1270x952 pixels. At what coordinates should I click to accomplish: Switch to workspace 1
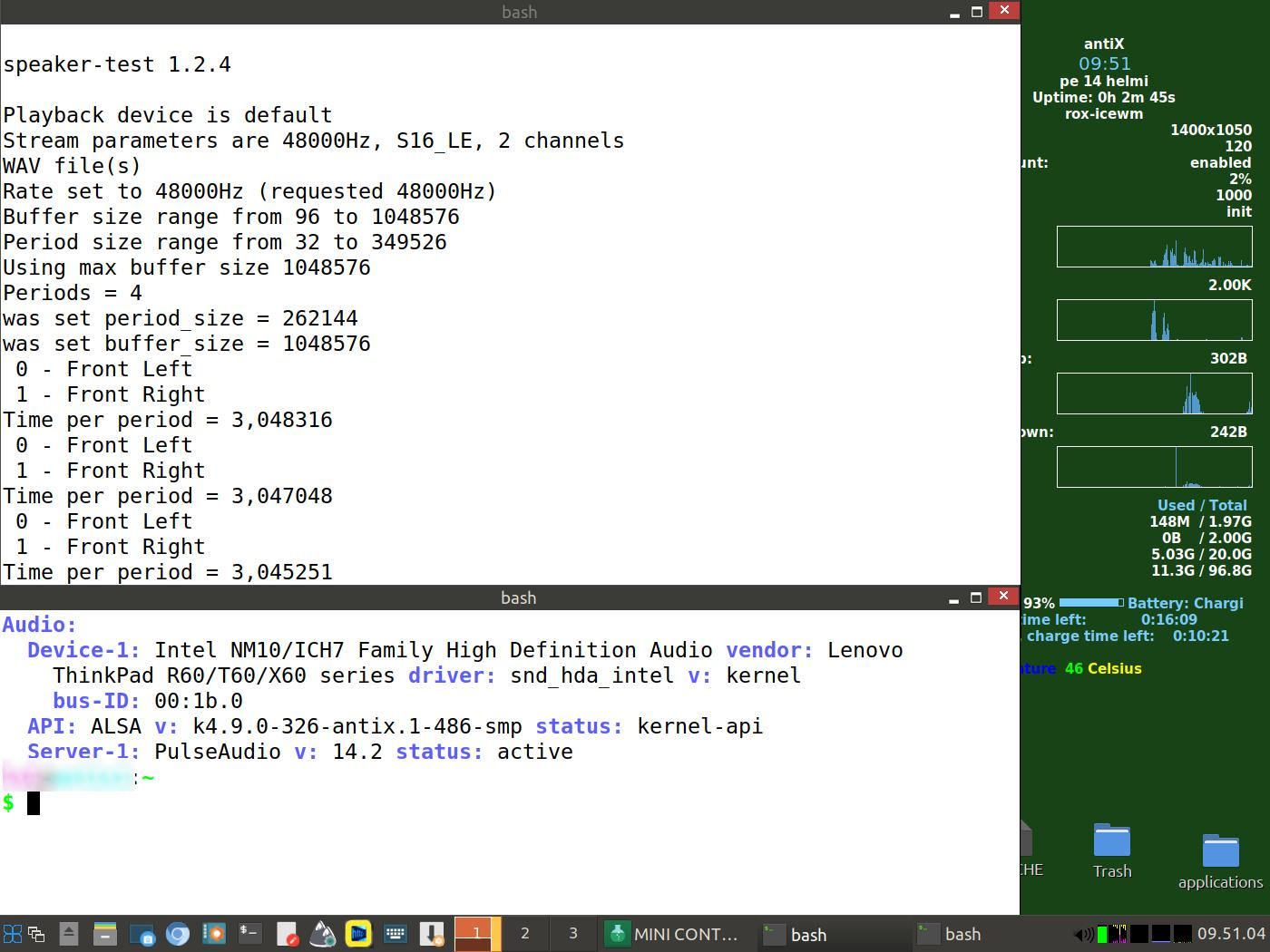(476, 933)
